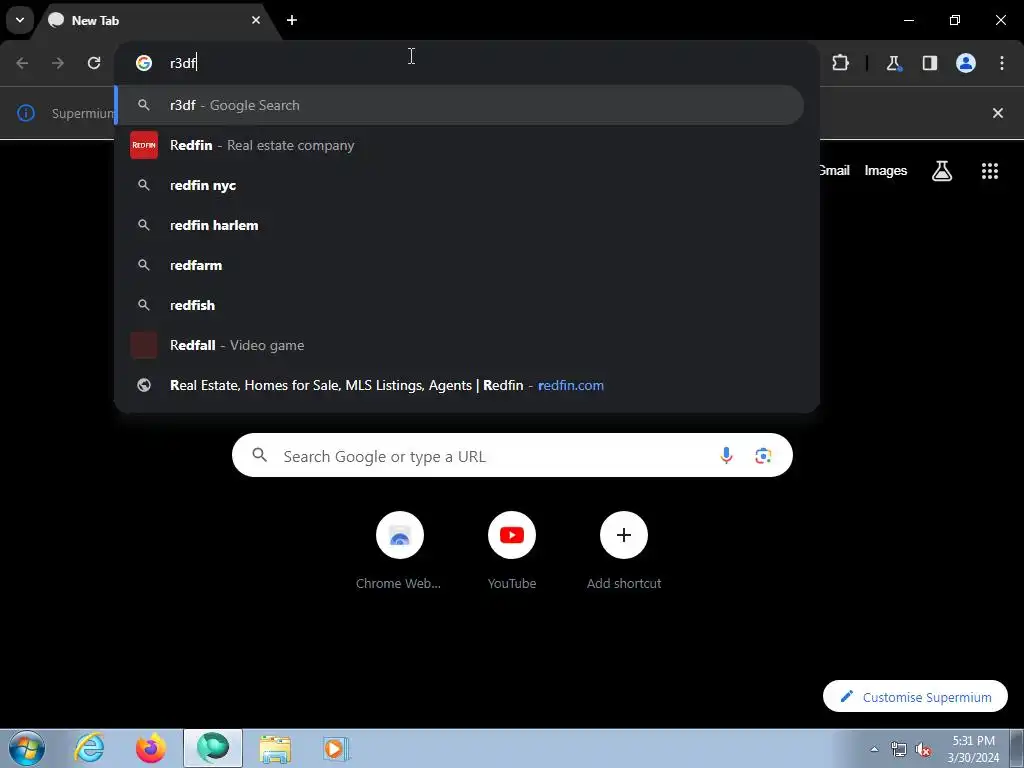Screen dimensions: 1024x768
Task: Click the info icon in the Supermium infobar
Action: (25, 113)
